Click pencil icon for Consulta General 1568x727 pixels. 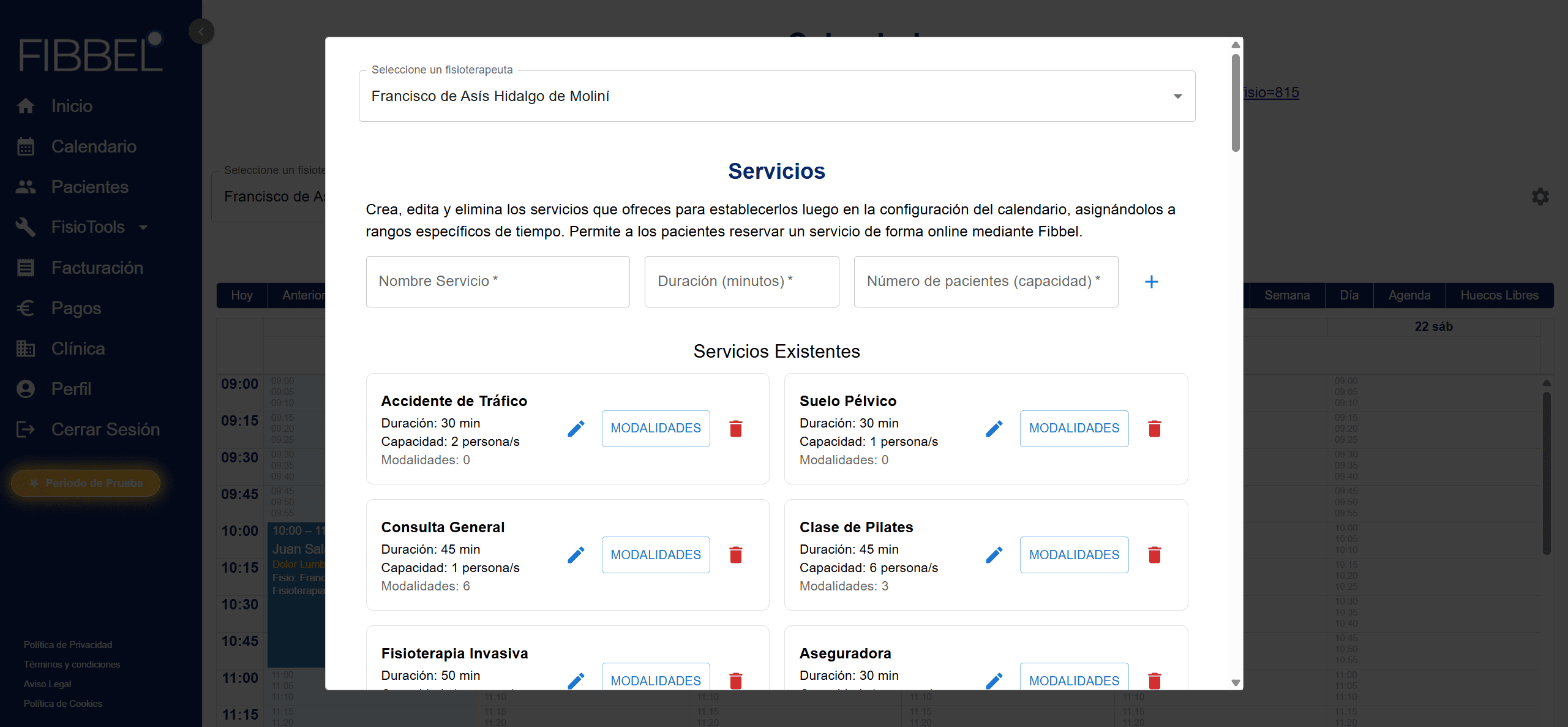click(576, 555)
